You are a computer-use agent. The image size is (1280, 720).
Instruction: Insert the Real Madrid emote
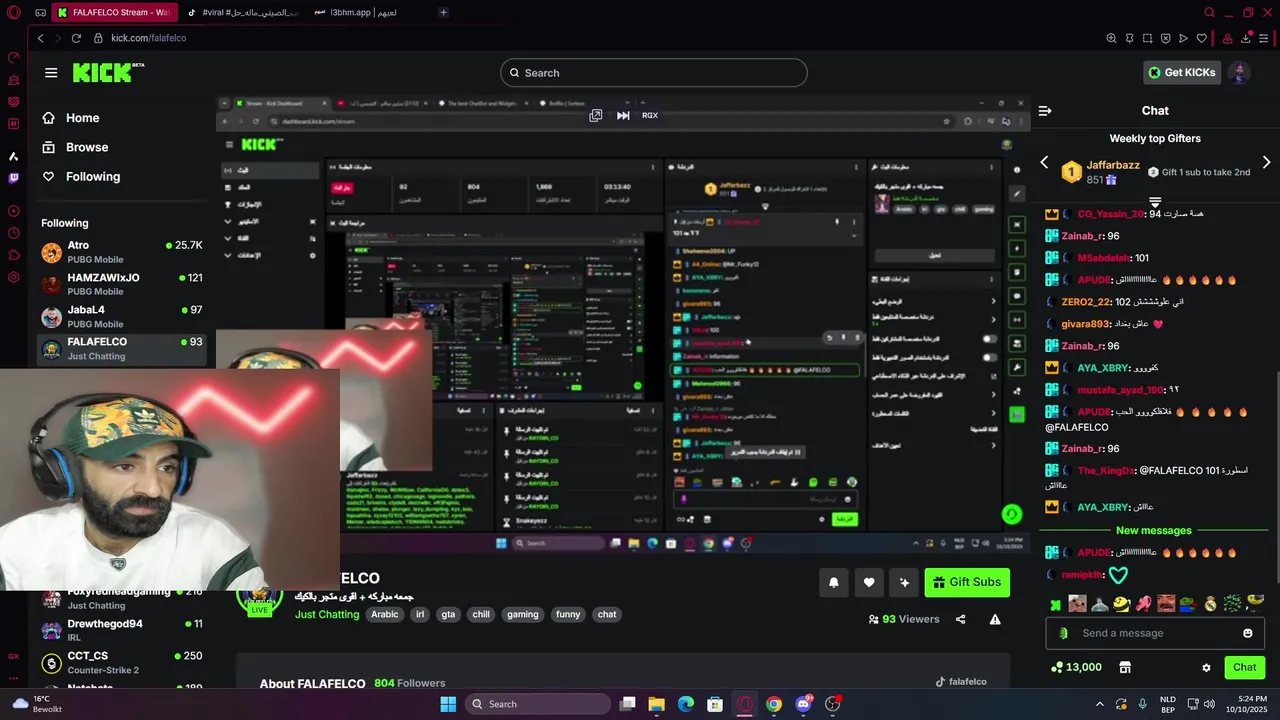[1211, 604]
